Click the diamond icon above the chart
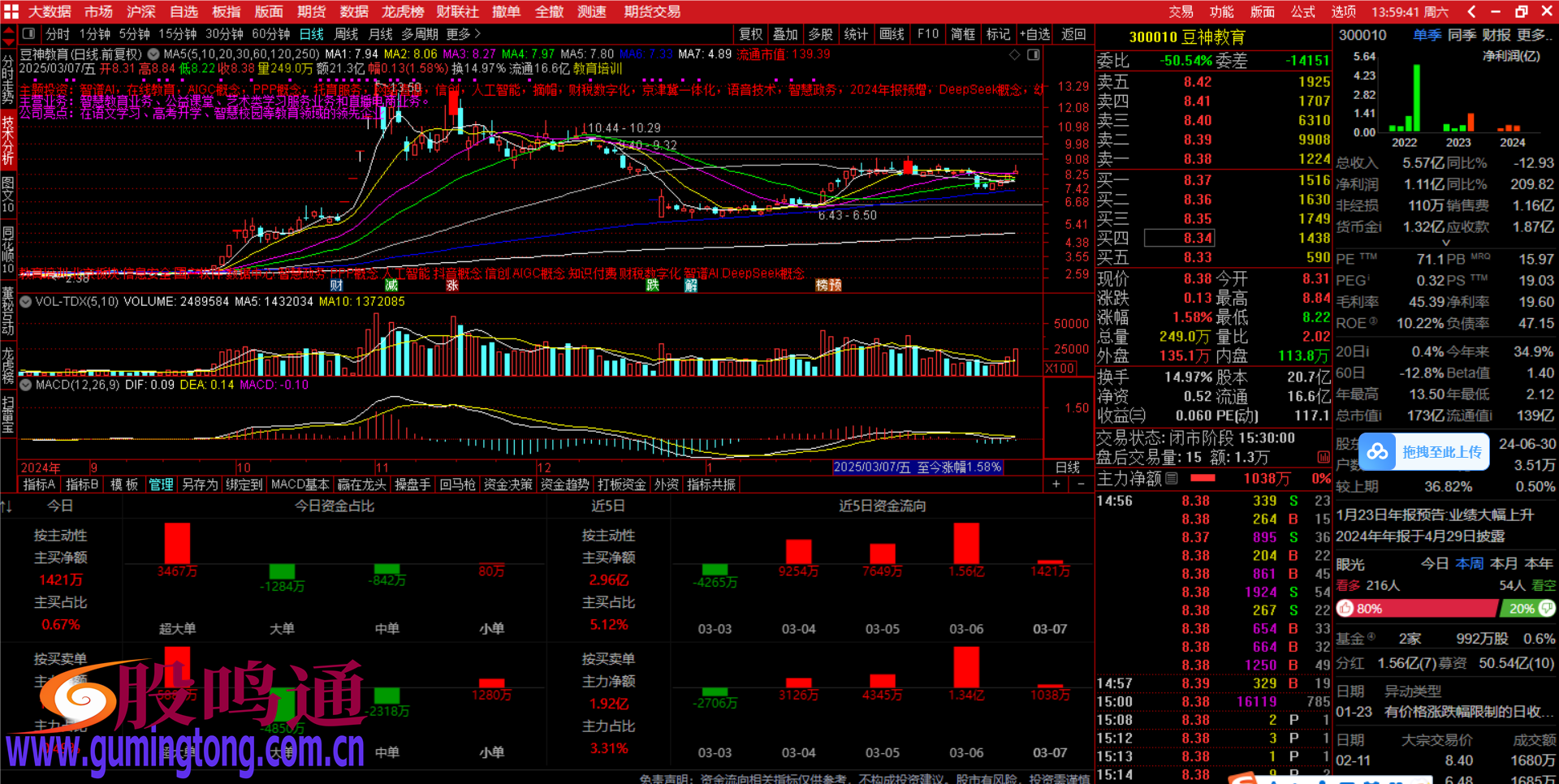 pos(1014,54)
